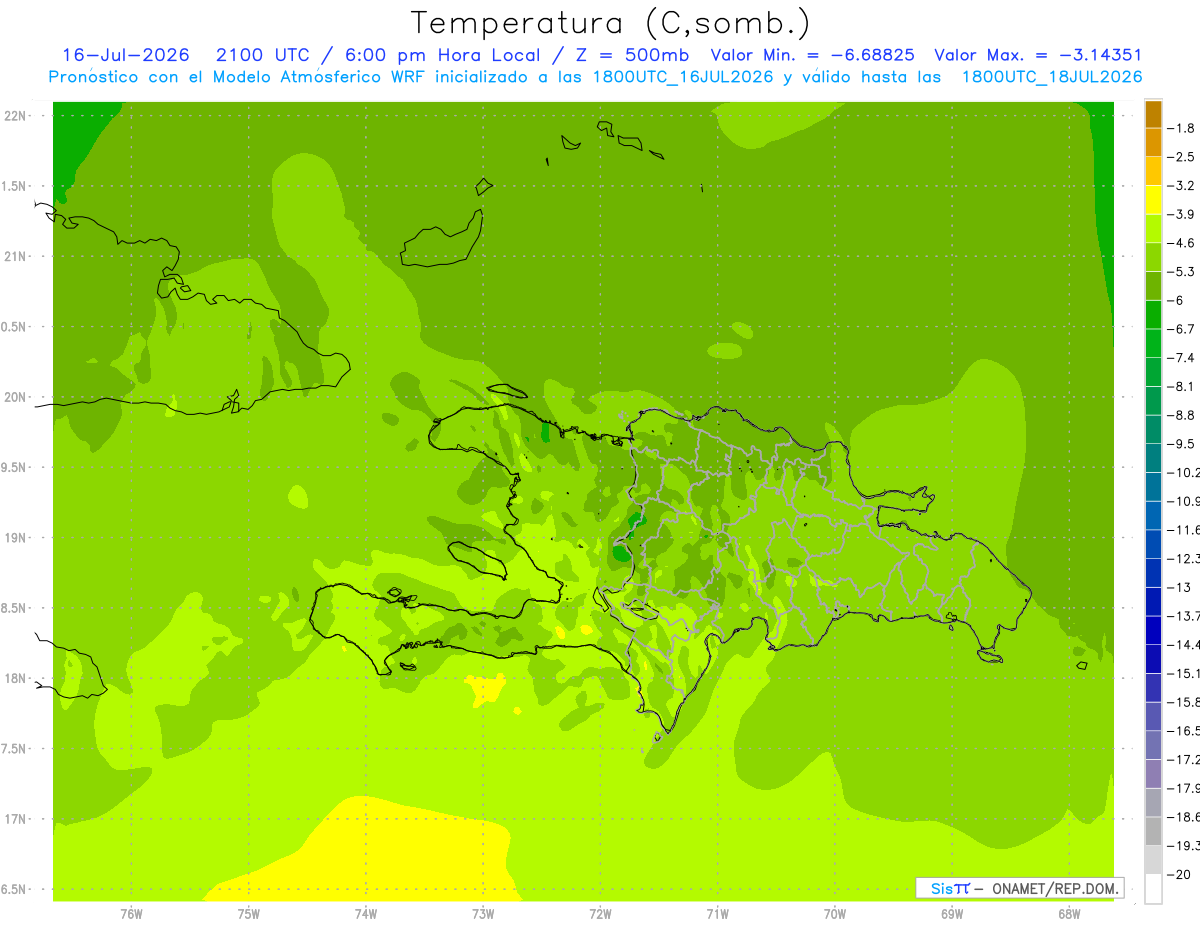Viewport: 1200px width, 927px height.
Task: Pick the dark orange swatch above -1.8
Action: pos(1153,114)
